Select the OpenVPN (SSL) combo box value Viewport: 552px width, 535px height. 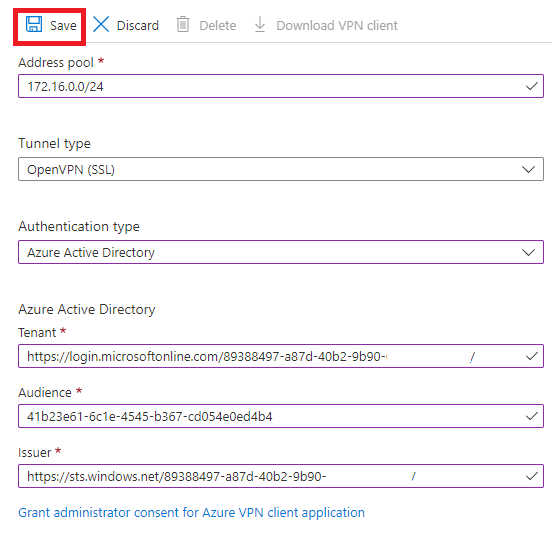click(x=281, y=169)
